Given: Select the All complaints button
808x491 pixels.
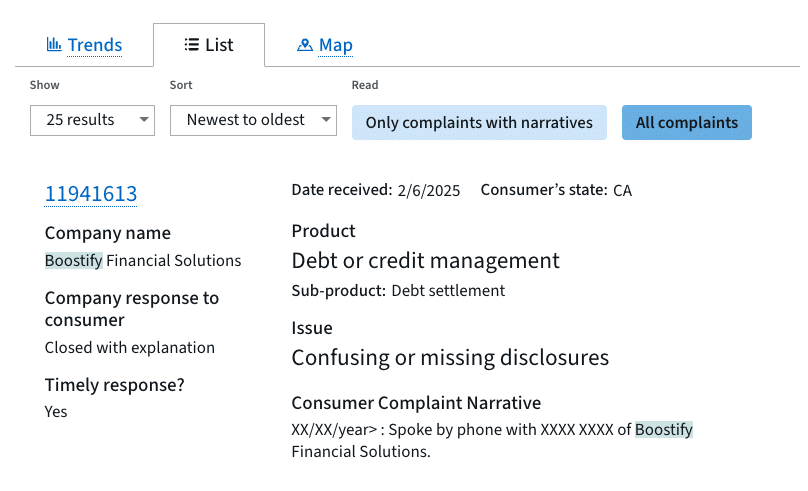Looking at the screenshot, I should point(686,123).
